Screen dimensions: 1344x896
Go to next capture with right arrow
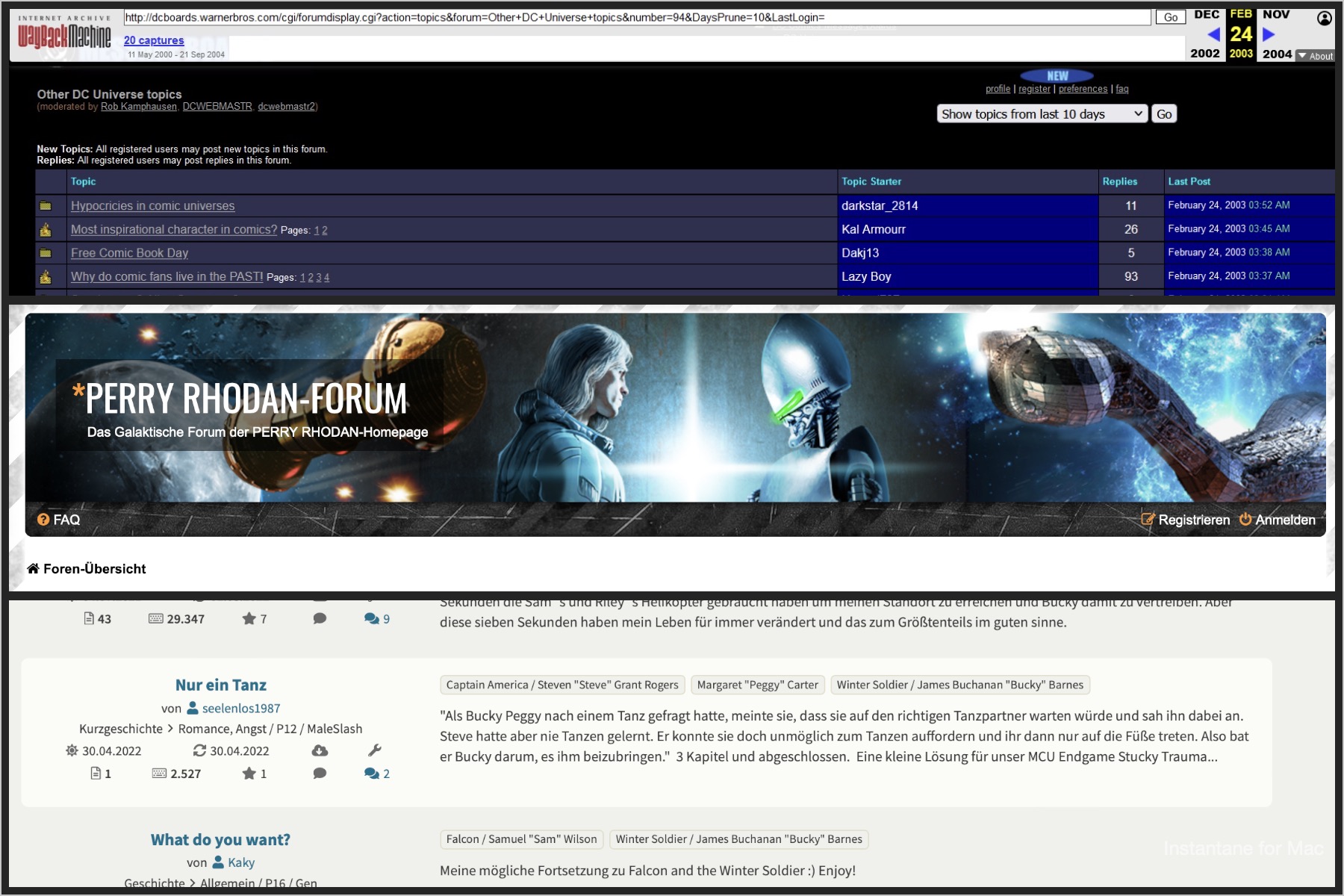[x=1269, y=34]
